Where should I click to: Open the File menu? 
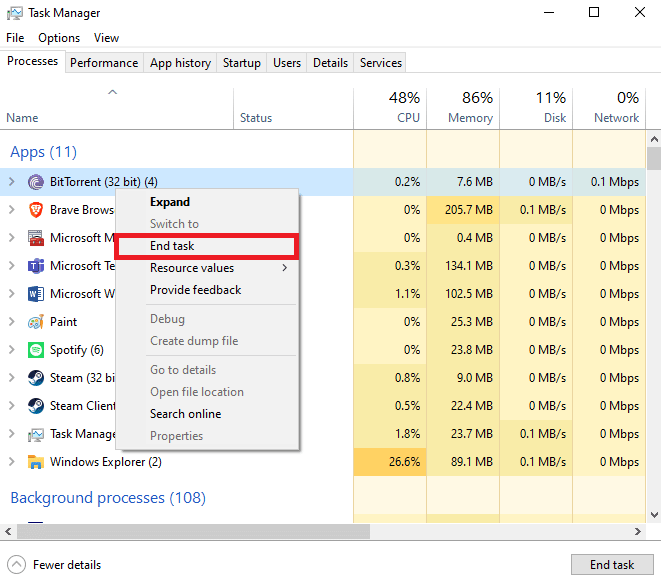click(x=15, y=38)
